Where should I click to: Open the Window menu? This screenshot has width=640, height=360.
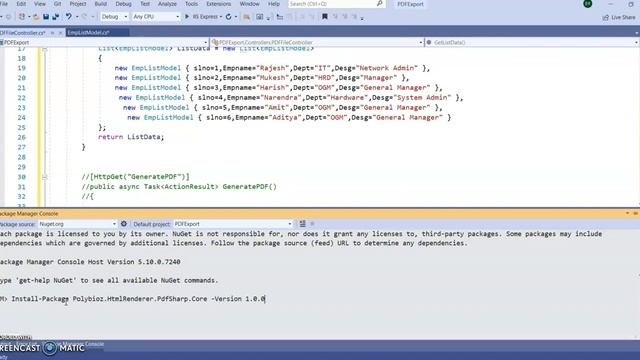tap(249, 4)
